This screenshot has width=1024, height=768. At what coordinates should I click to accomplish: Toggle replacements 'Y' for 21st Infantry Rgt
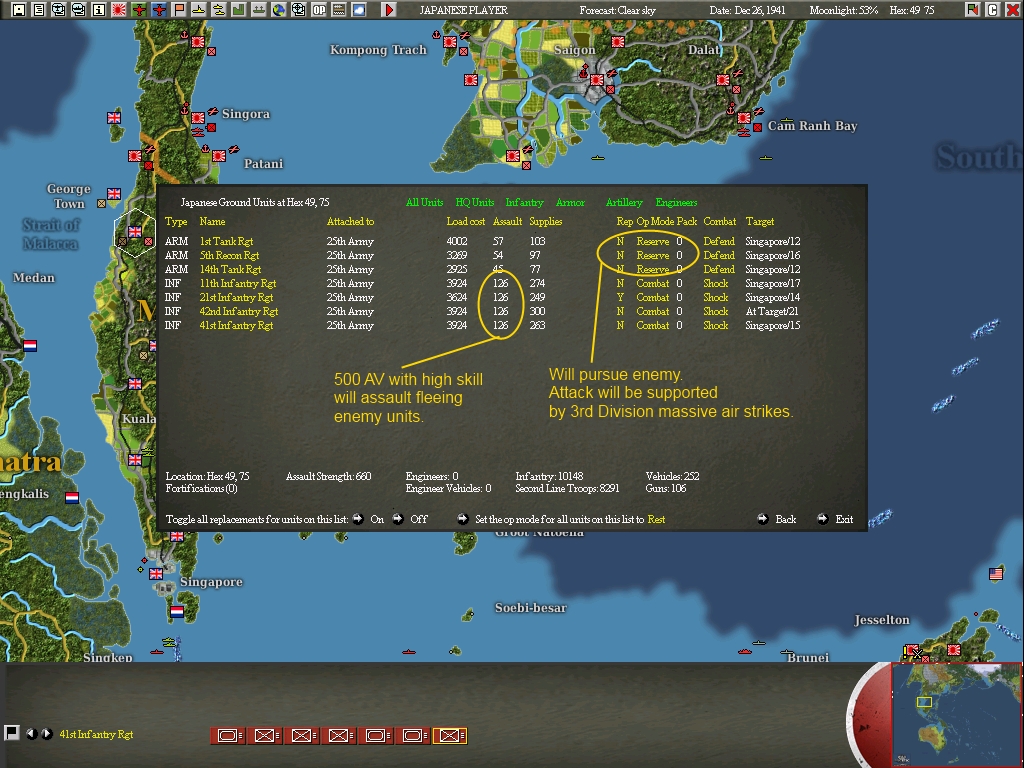pyautogui.click(x=620, y=297)
